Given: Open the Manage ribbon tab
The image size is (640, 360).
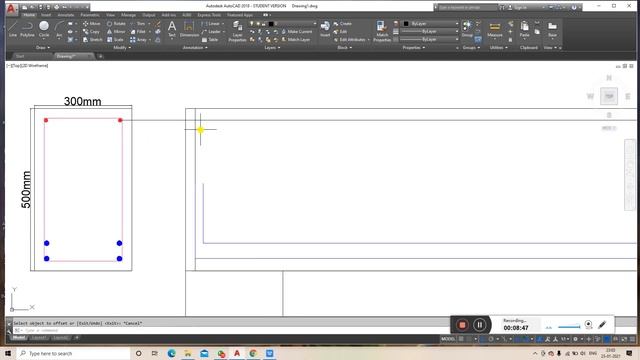Looking at the screenshot, I should tap(128, 15).
